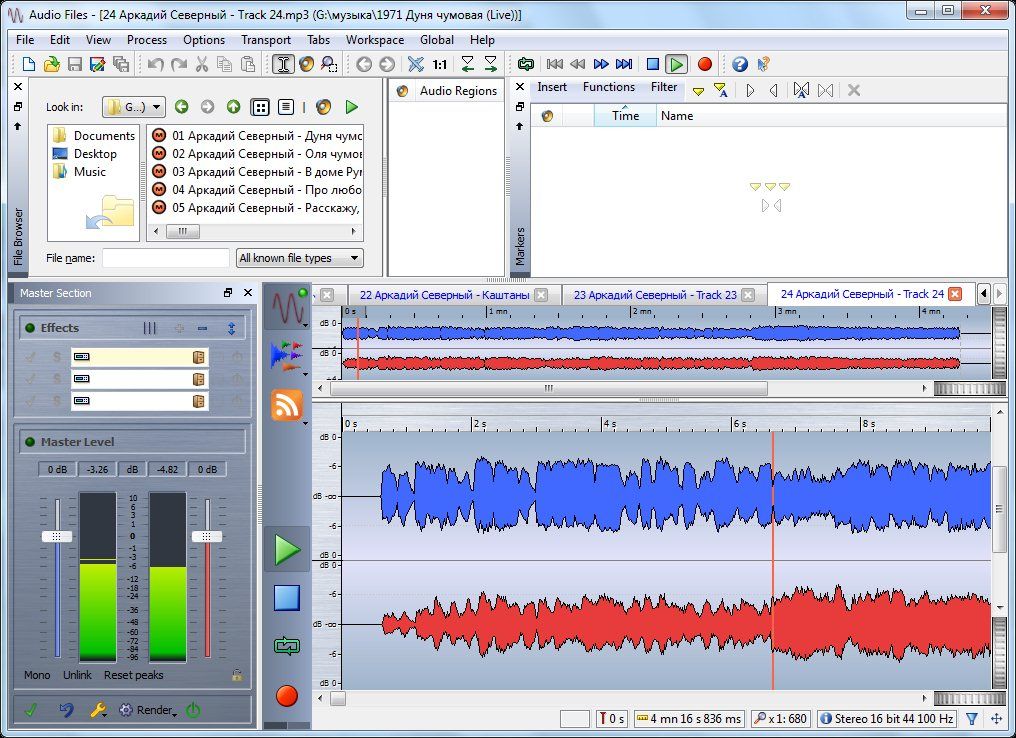The height and width of the screenshot is (738, 1016).
Task: Toggle the Effects section green indicator
Action: pyautogui.click(x=30, y=328)
